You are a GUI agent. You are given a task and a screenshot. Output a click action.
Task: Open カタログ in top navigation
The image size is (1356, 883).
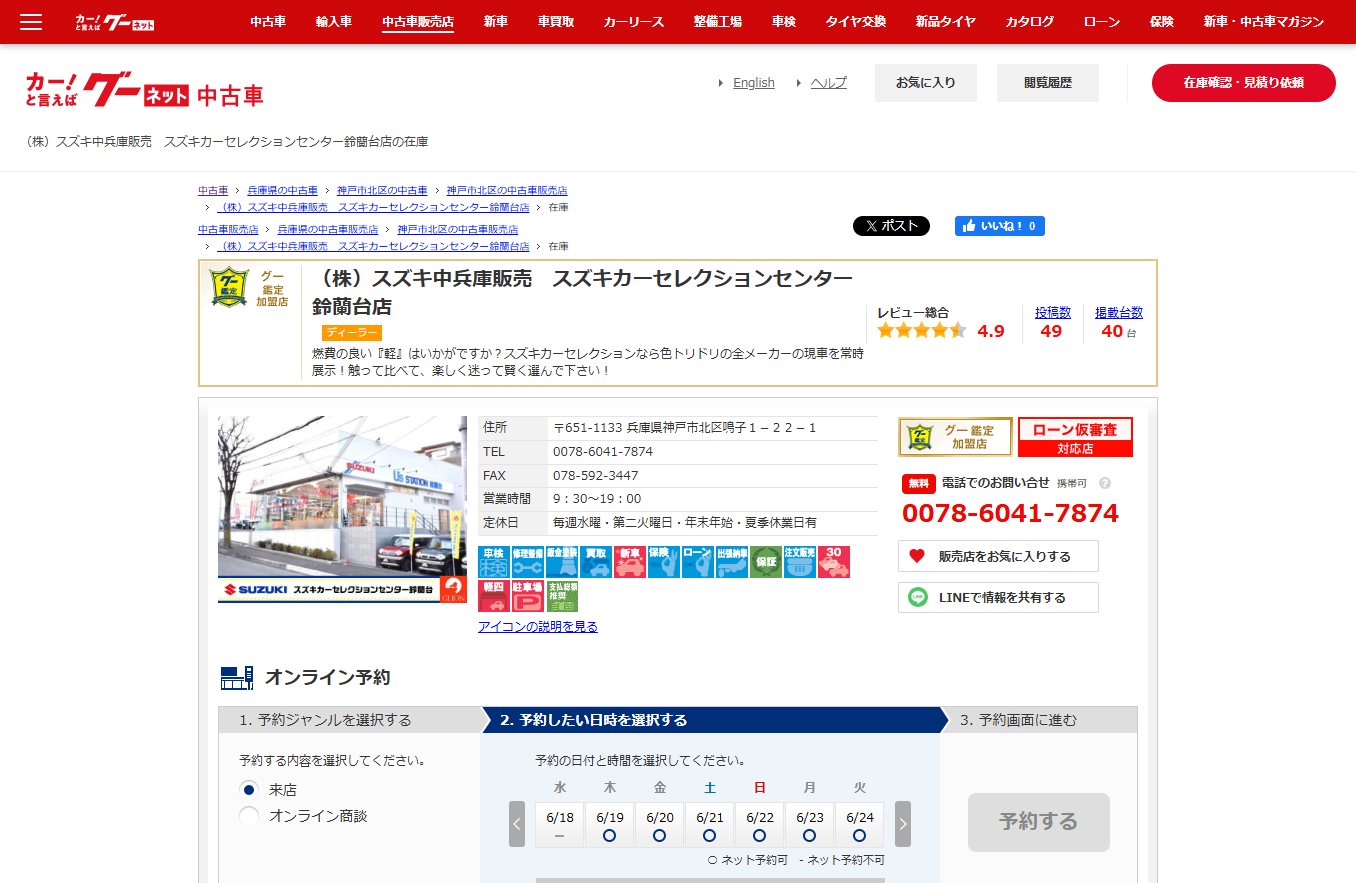click(x=1029, y=21)
